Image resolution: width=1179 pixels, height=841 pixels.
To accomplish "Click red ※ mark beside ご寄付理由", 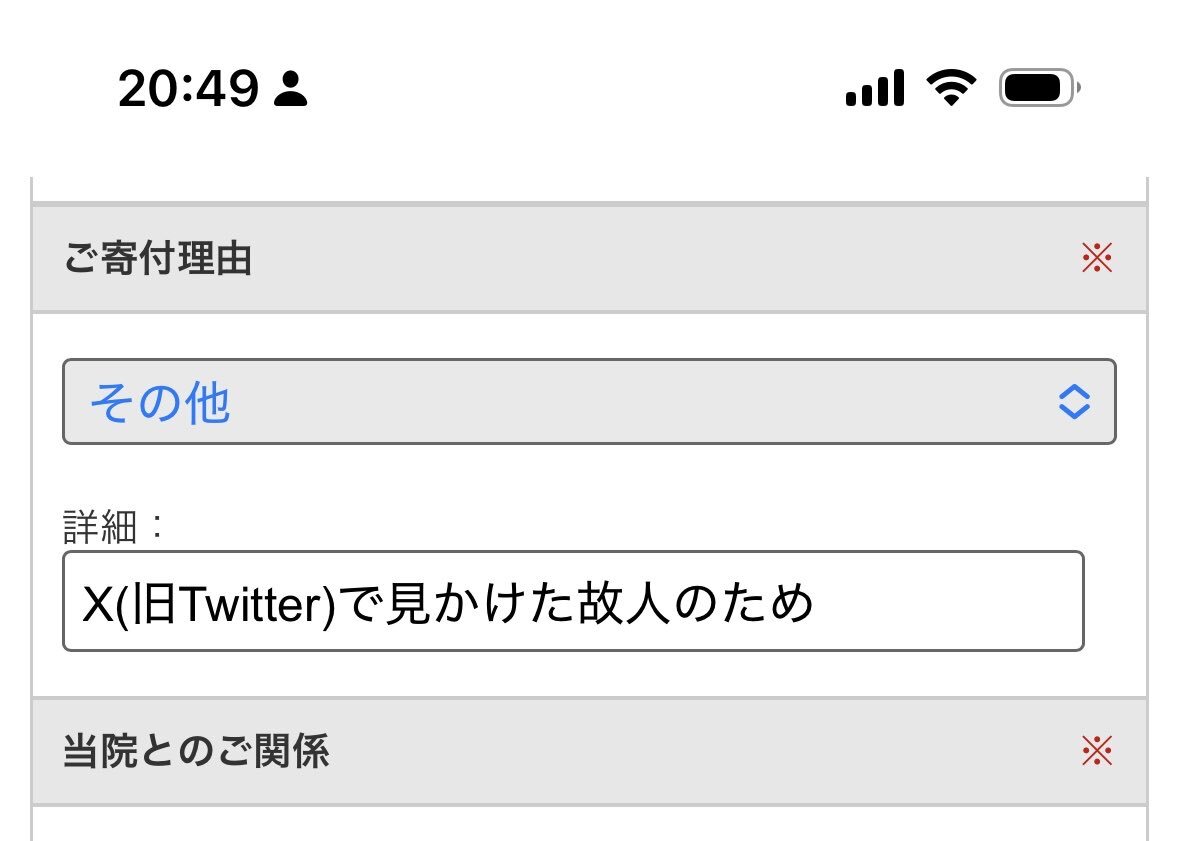I will [1097, 259].
